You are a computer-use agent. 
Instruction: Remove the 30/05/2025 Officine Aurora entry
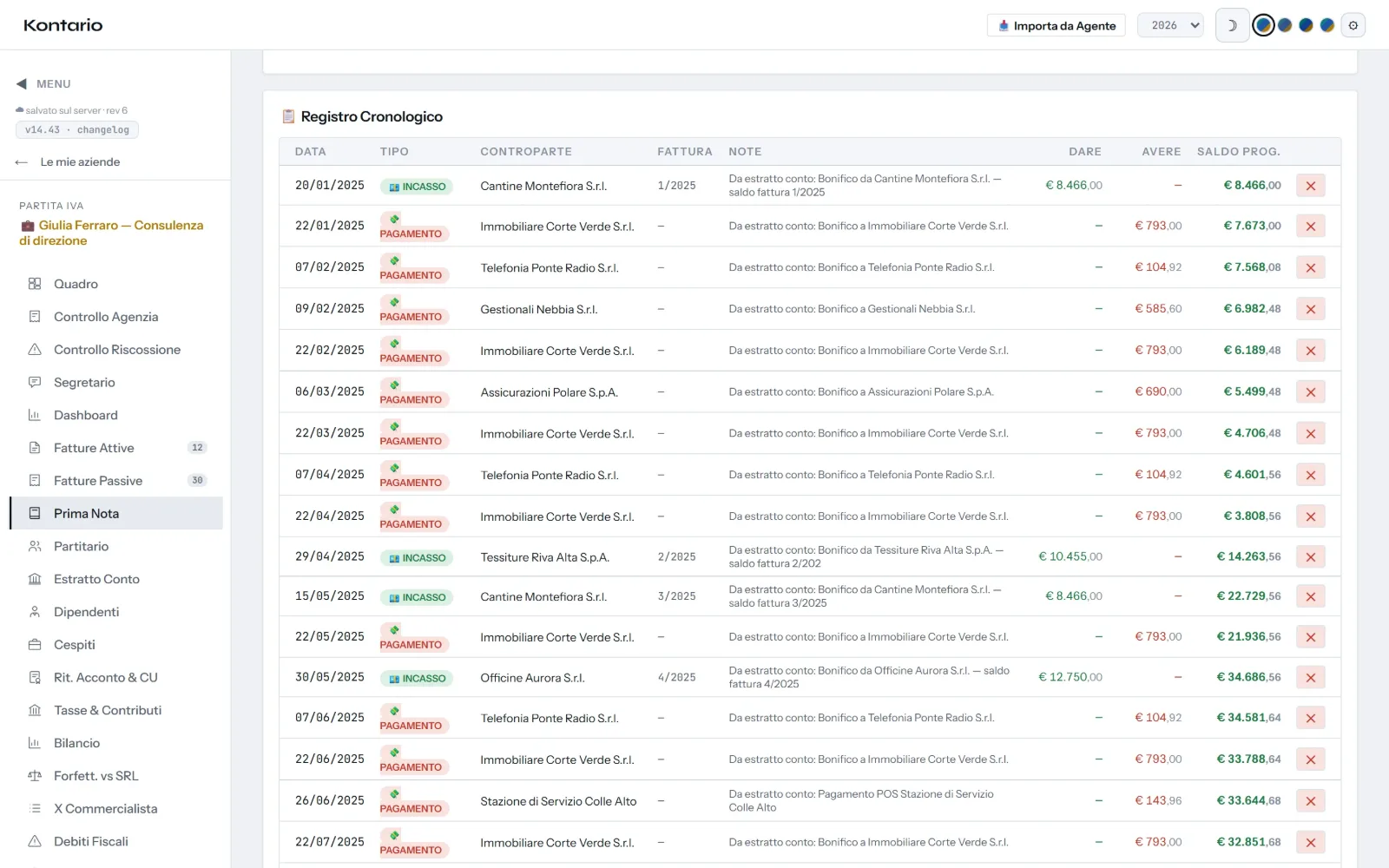pyautogui.click(x=1311, y=678)
